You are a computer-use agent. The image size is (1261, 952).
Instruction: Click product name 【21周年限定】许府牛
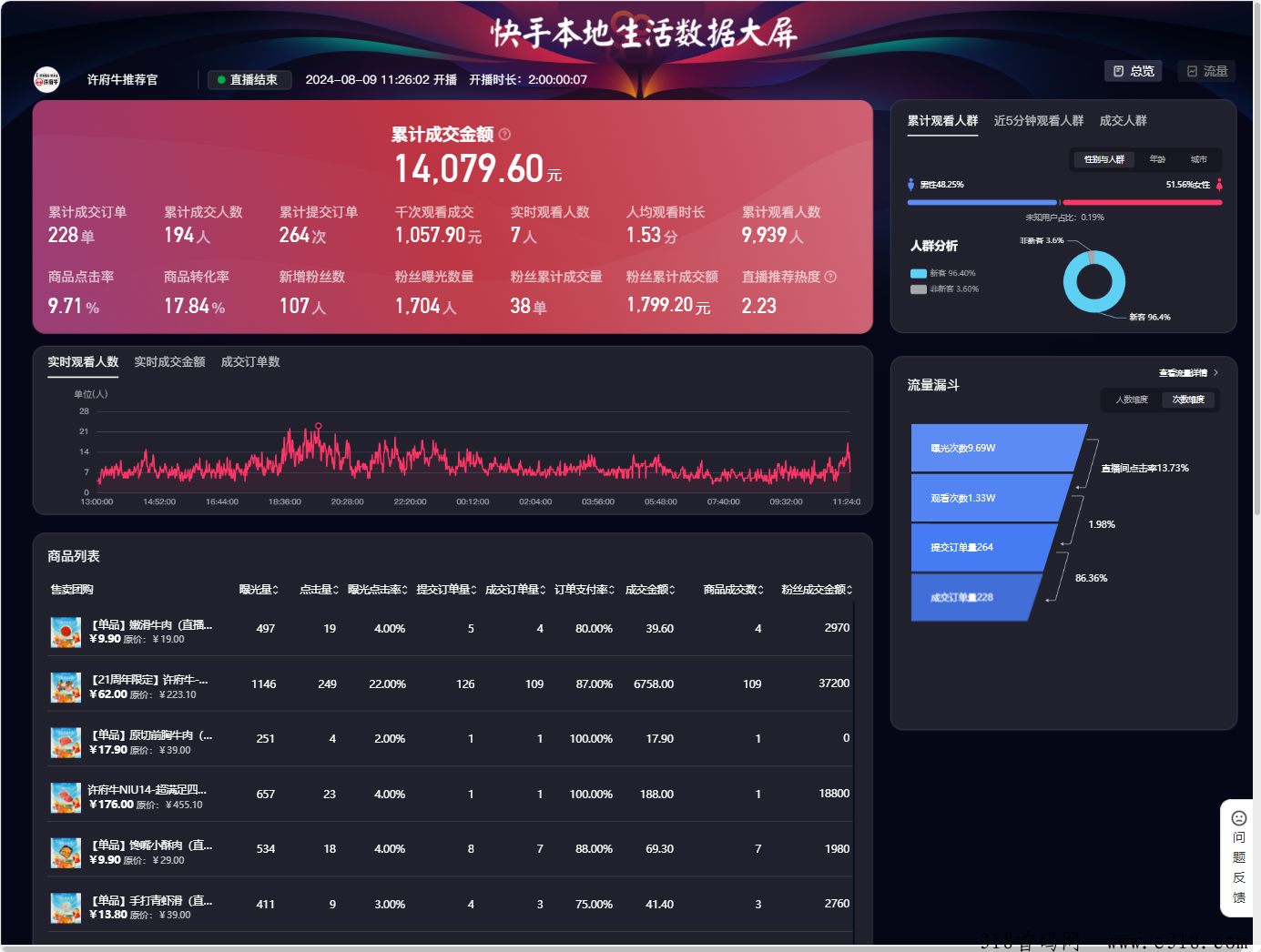(x=149, y=680)
